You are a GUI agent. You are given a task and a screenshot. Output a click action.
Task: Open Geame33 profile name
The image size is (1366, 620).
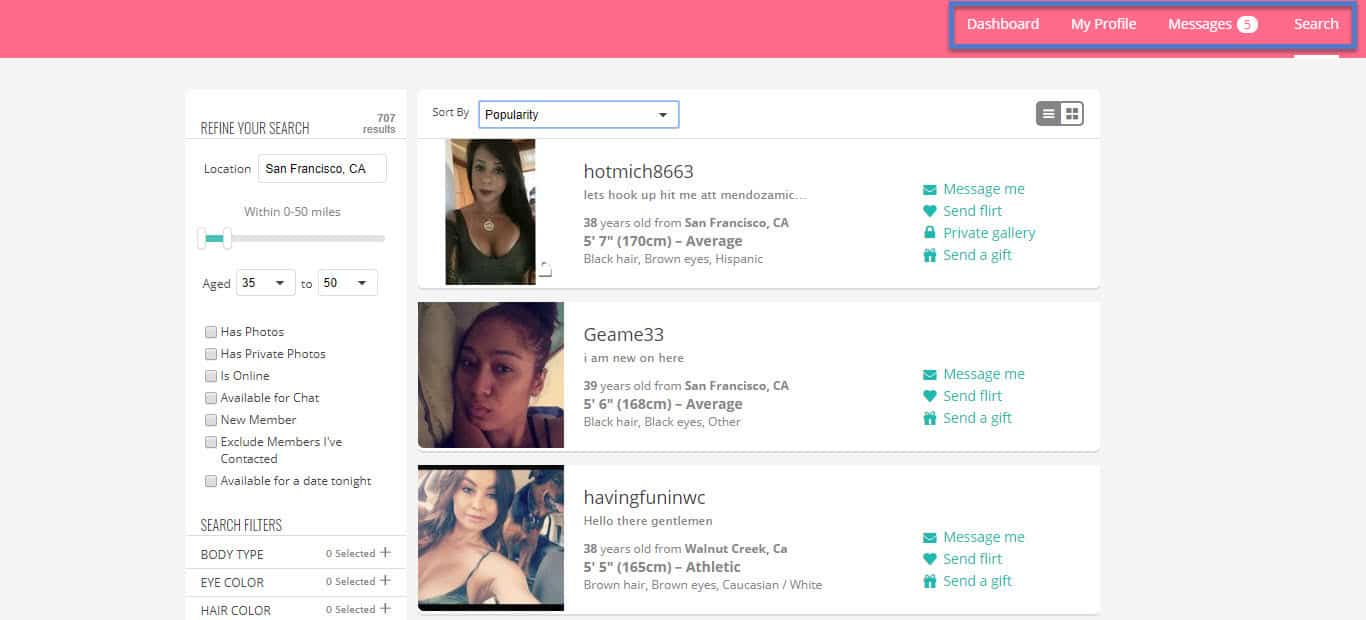tap(624, 335)
